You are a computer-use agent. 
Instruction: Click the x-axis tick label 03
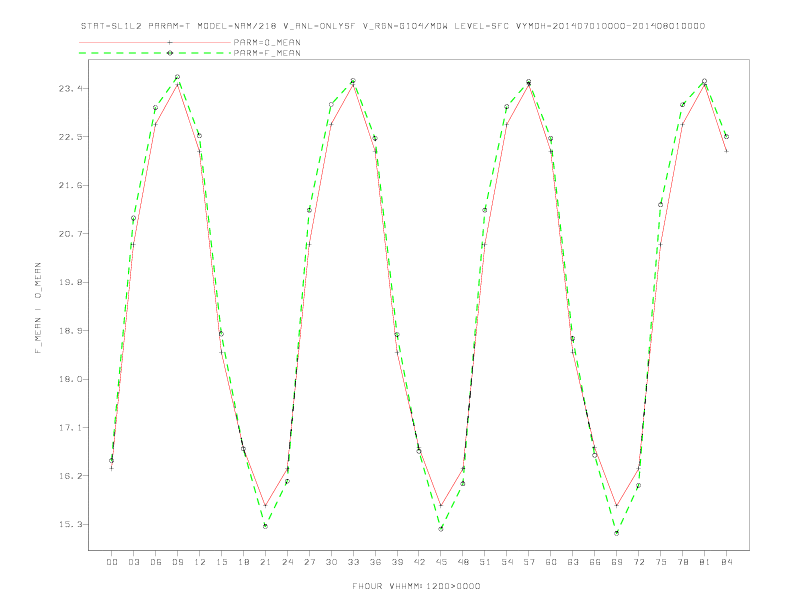[133, 562]
